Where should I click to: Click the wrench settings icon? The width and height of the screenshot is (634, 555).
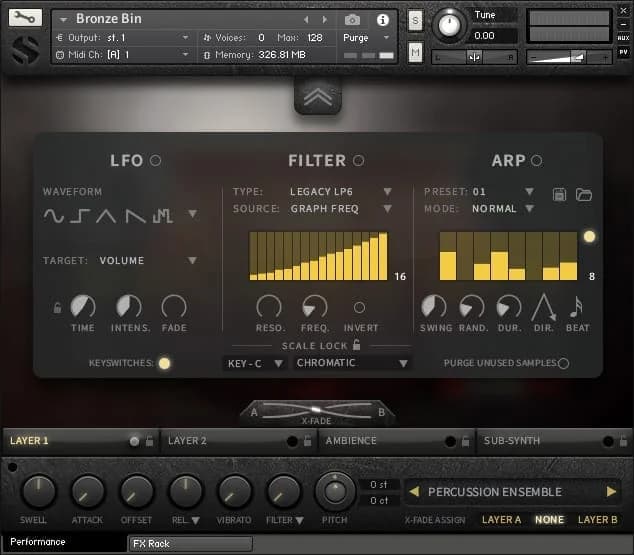[x=26, y=17]
